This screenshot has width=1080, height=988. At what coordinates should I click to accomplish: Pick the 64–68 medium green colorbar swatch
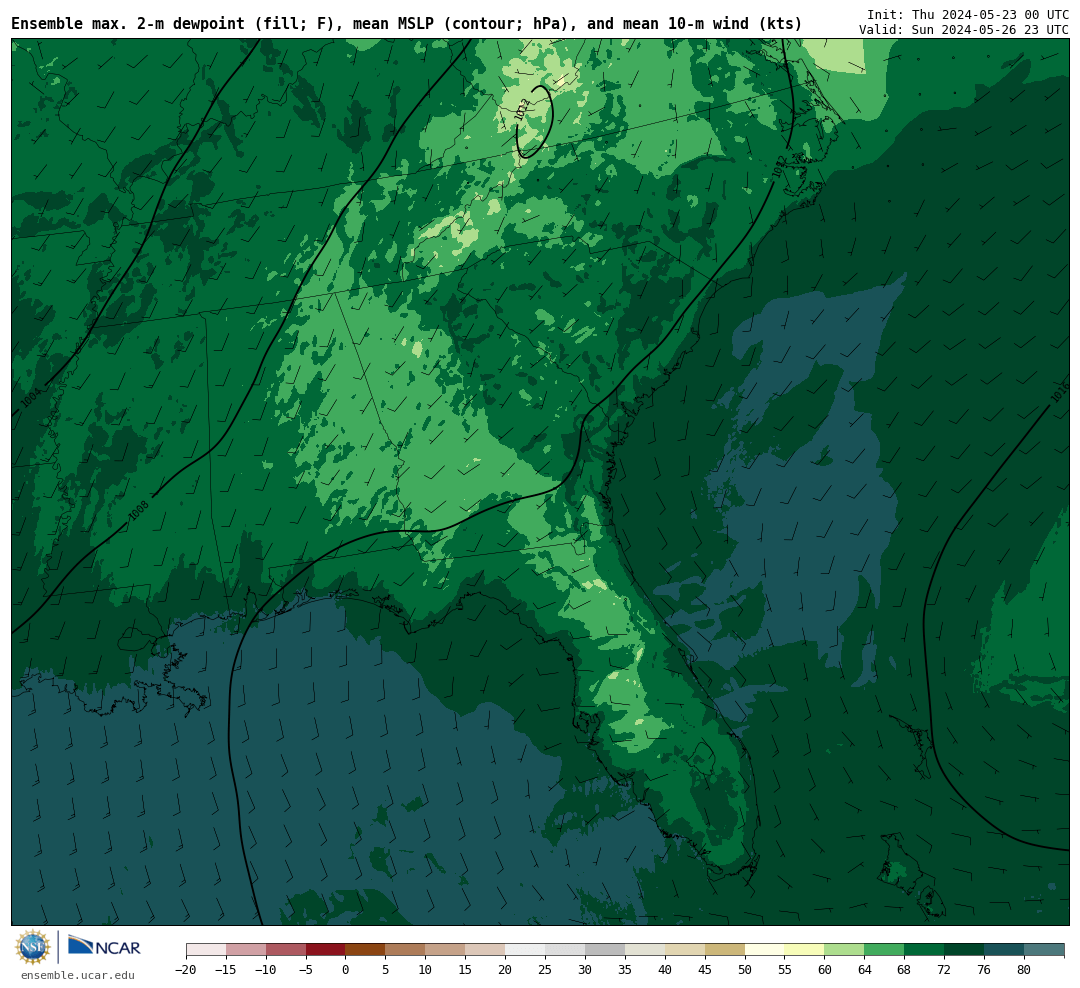884,950
